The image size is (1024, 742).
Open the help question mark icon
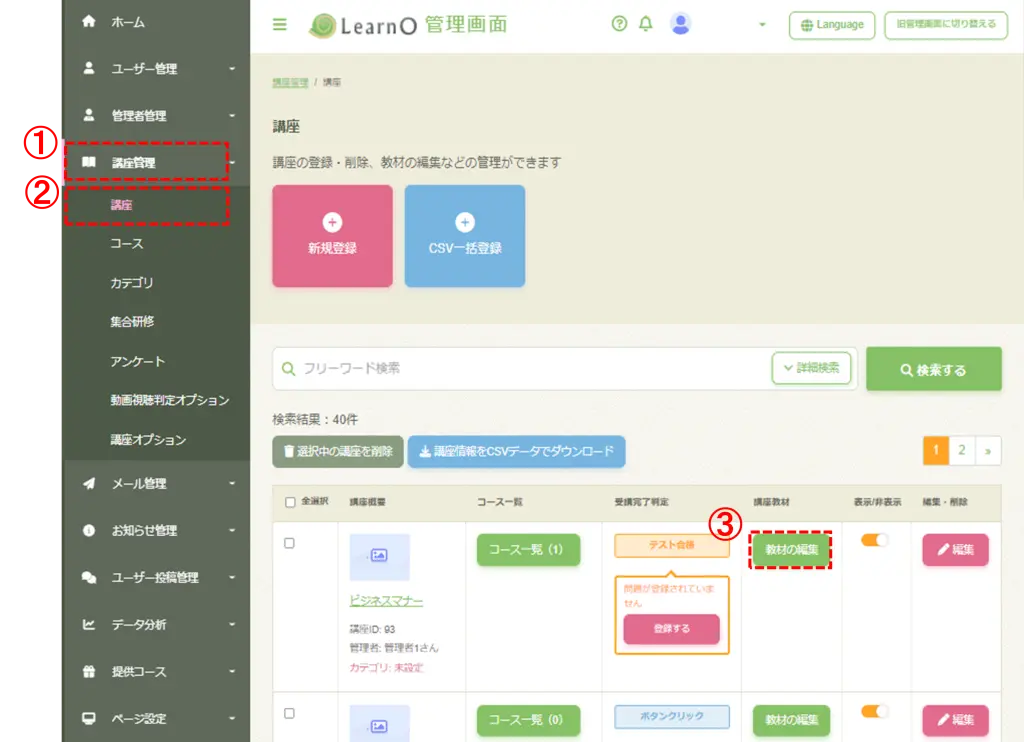(619, 24)
